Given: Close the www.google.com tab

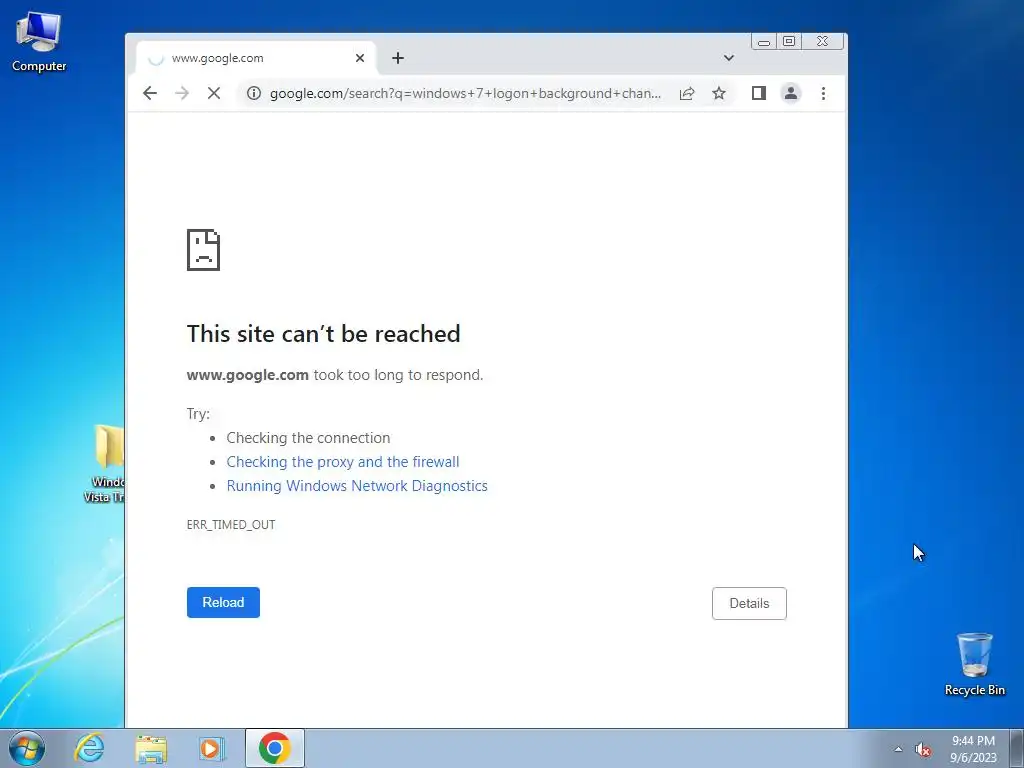Looking at the screenshot, I should [x=360, y=58].
